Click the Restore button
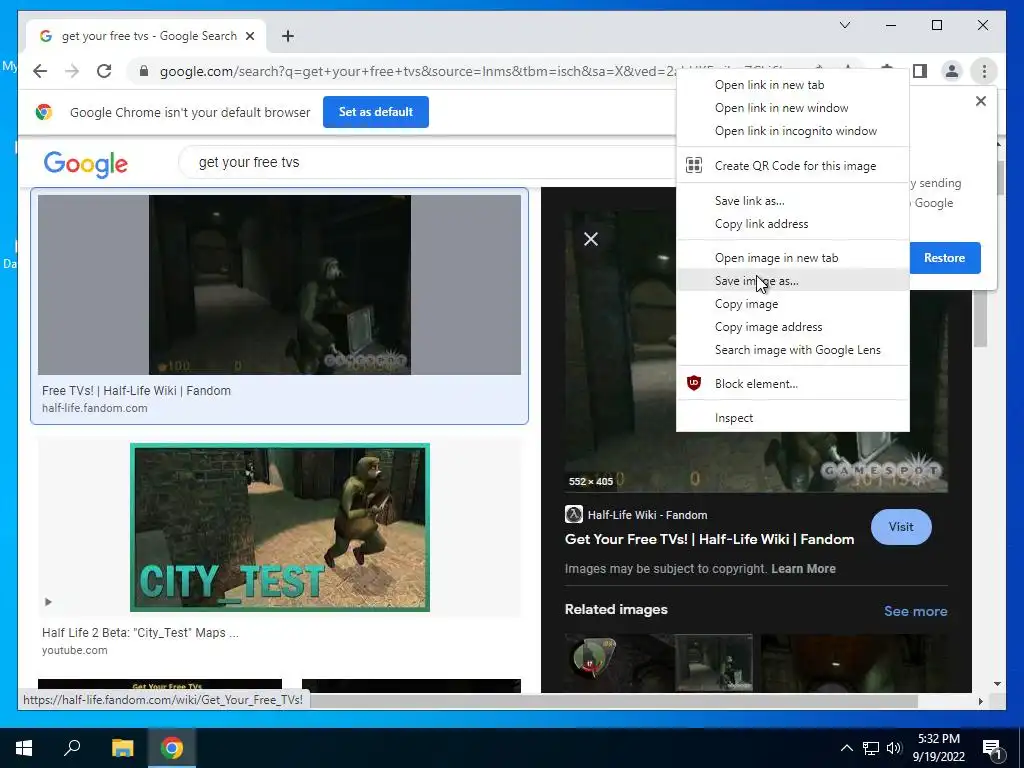The width and height of the screenshot is (1024, 768). tap(944, 258)
